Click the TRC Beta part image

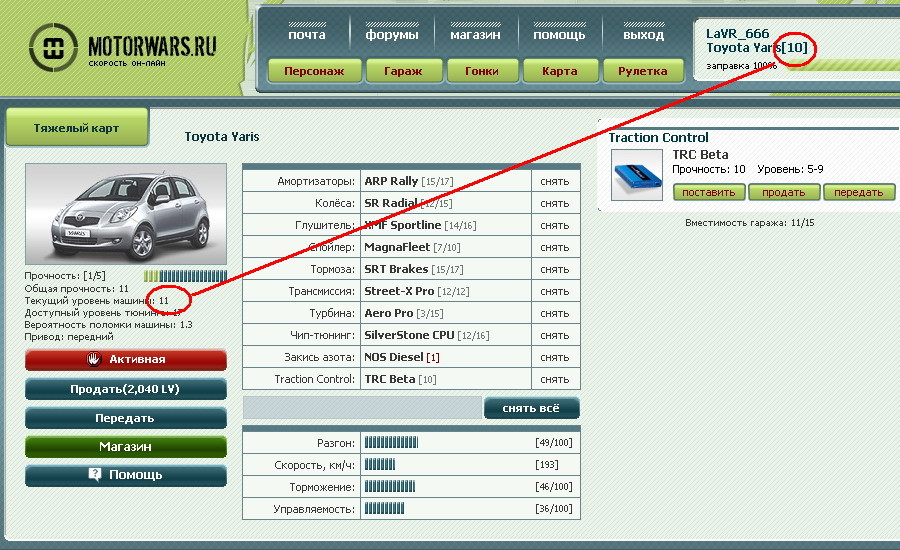coord(637,175)
